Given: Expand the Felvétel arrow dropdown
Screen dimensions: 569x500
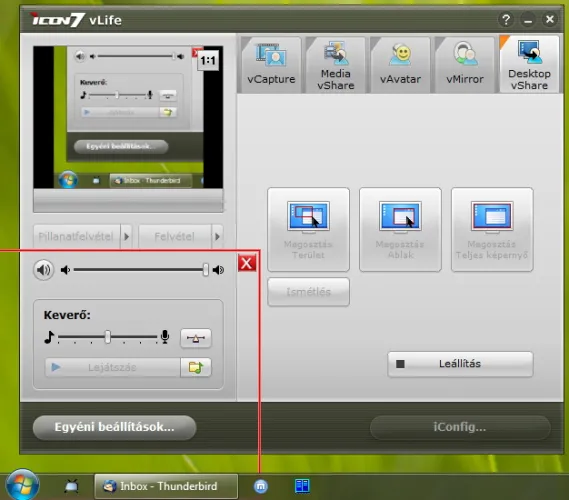Looking at the screenshot, I should tap(217, 237).
